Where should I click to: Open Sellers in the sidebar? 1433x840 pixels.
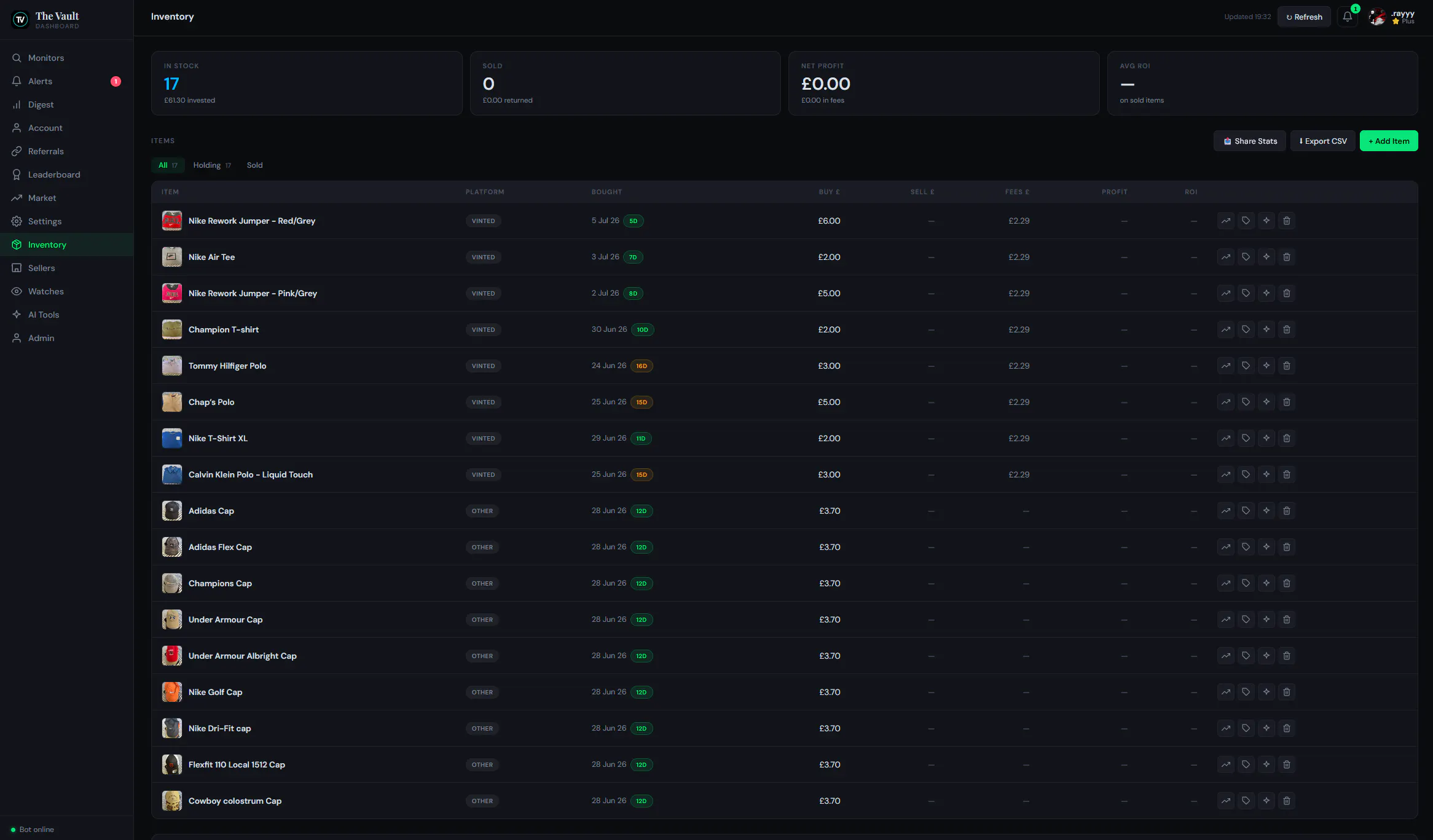point(66,268)
